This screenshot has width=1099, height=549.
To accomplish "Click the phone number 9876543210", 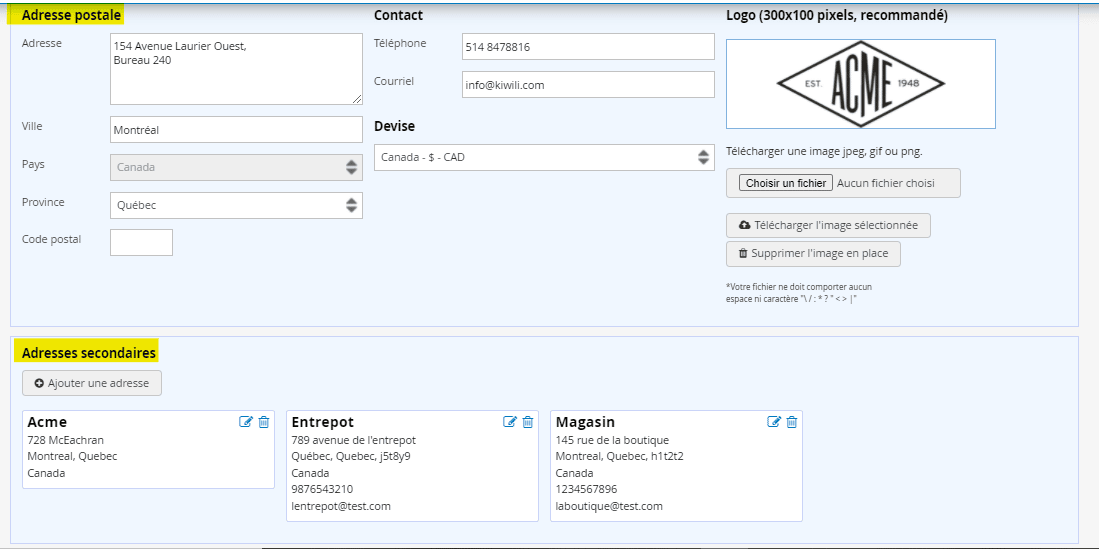I will point(322,489).
